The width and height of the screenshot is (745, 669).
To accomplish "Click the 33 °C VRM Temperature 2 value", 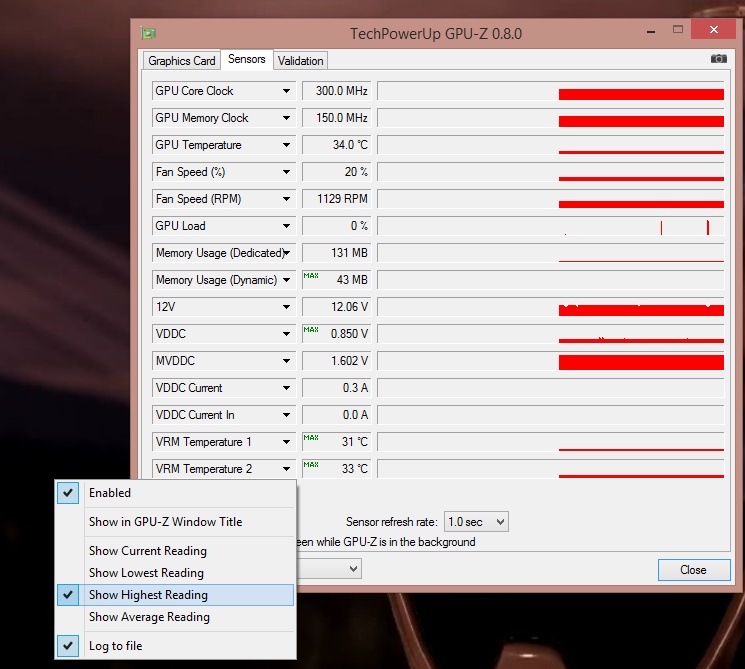I will tap(336, 469).
